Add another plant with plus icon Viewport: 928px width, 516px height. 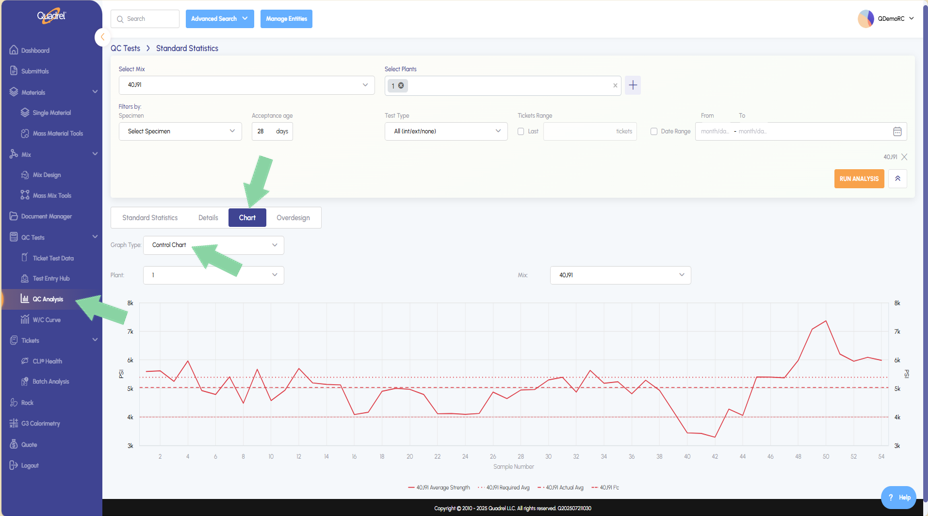pos(633,85)
